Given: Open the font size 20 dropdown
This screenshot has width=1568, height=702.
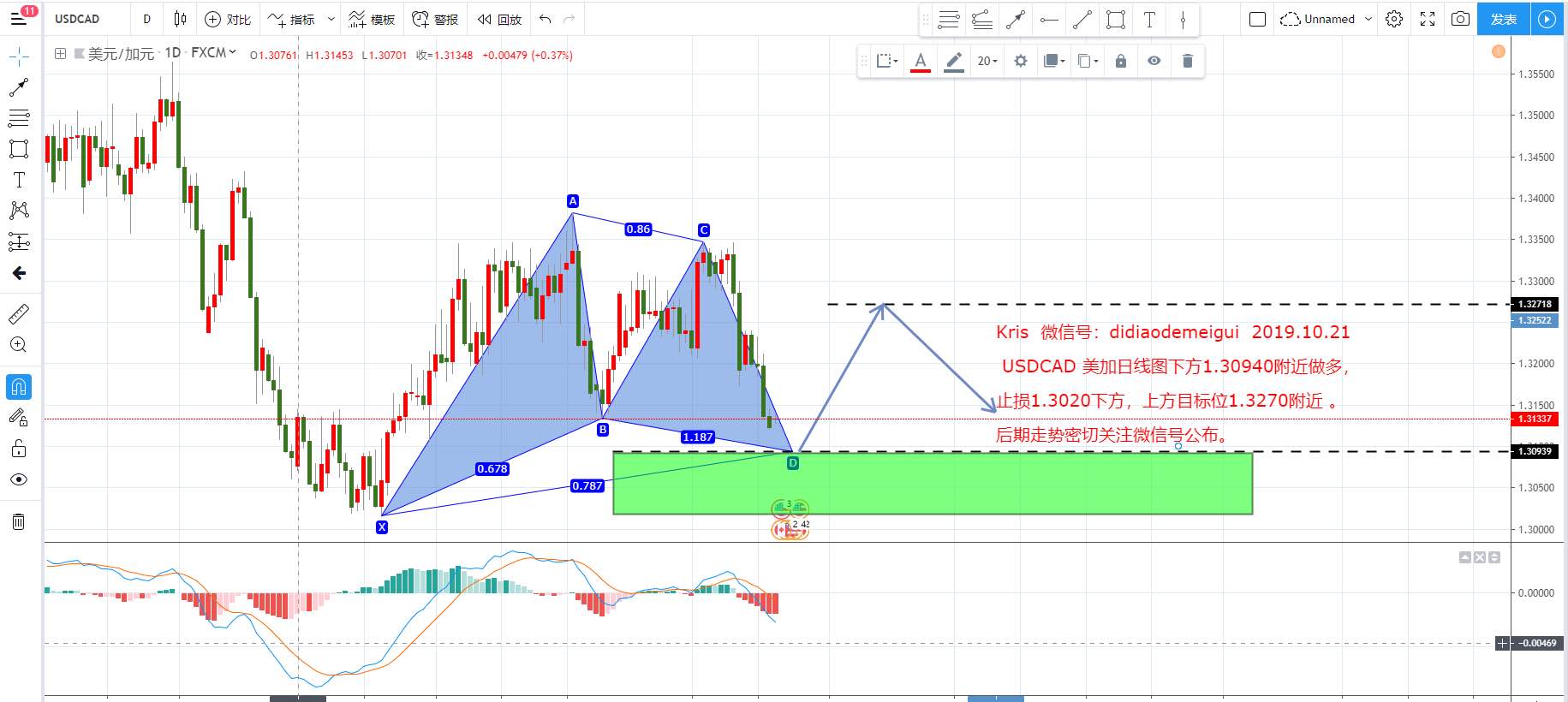Looking at the screenshot, I should [x=987, y=61].
